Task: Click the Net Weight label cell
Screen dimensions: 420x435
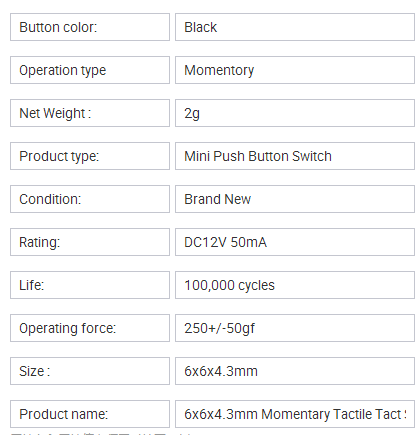Action: point(90,113)
